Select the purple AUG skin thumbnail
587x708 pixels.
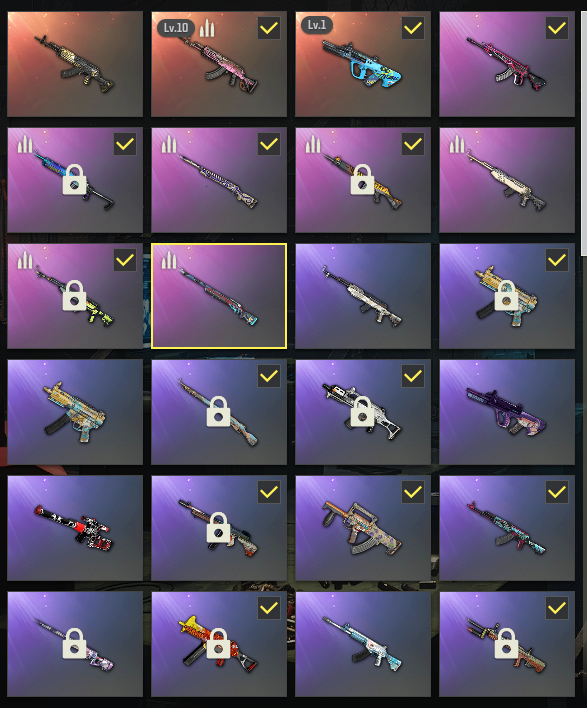point(507,412)
